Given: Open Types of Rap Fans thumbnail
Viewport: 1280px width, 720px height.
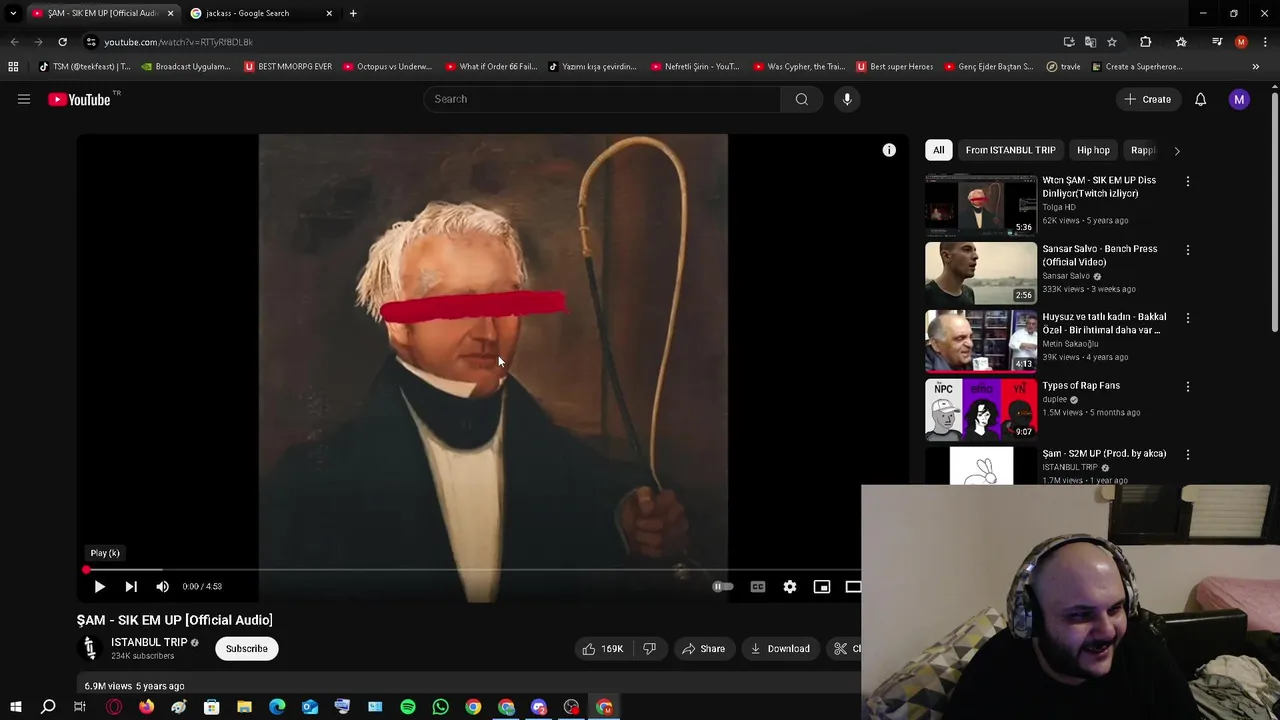Looking at the screenshot, I should coord(981,409).
